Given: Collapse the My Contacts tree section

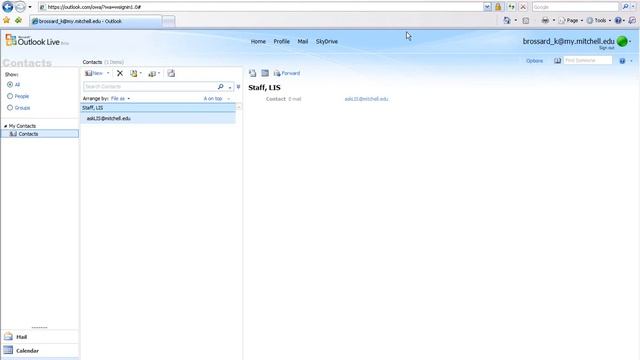Looking at the screenshot, I should (5, 126).
